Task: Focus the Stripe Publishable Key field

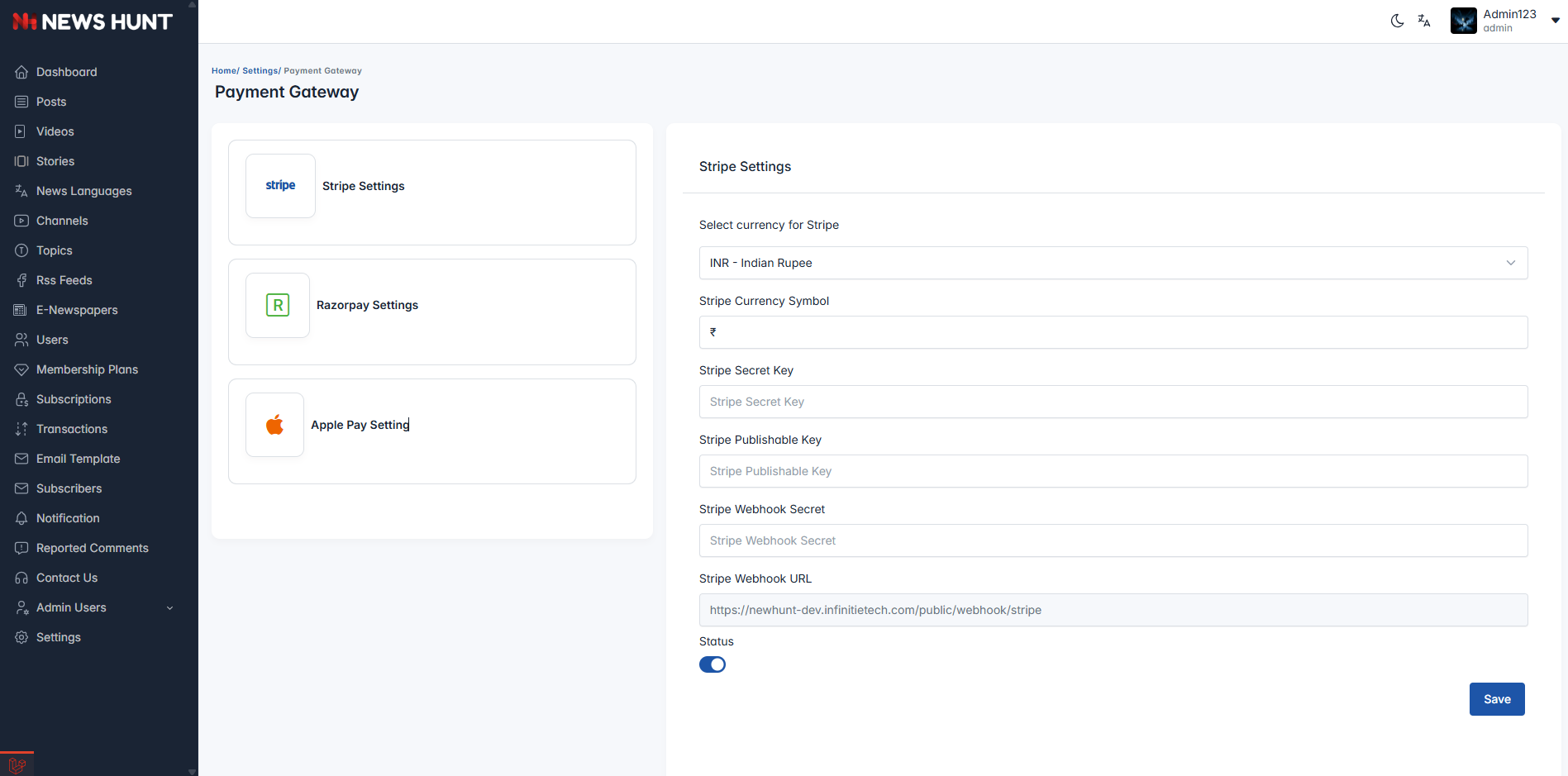Action: pyautogui.click(x=1113, y=471)
